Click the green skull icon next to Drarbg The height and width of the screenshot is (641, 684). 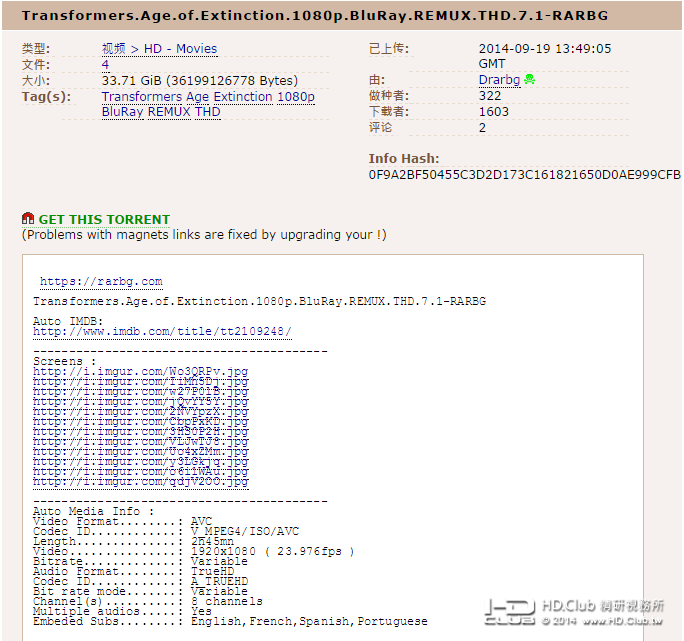point(530,79)
